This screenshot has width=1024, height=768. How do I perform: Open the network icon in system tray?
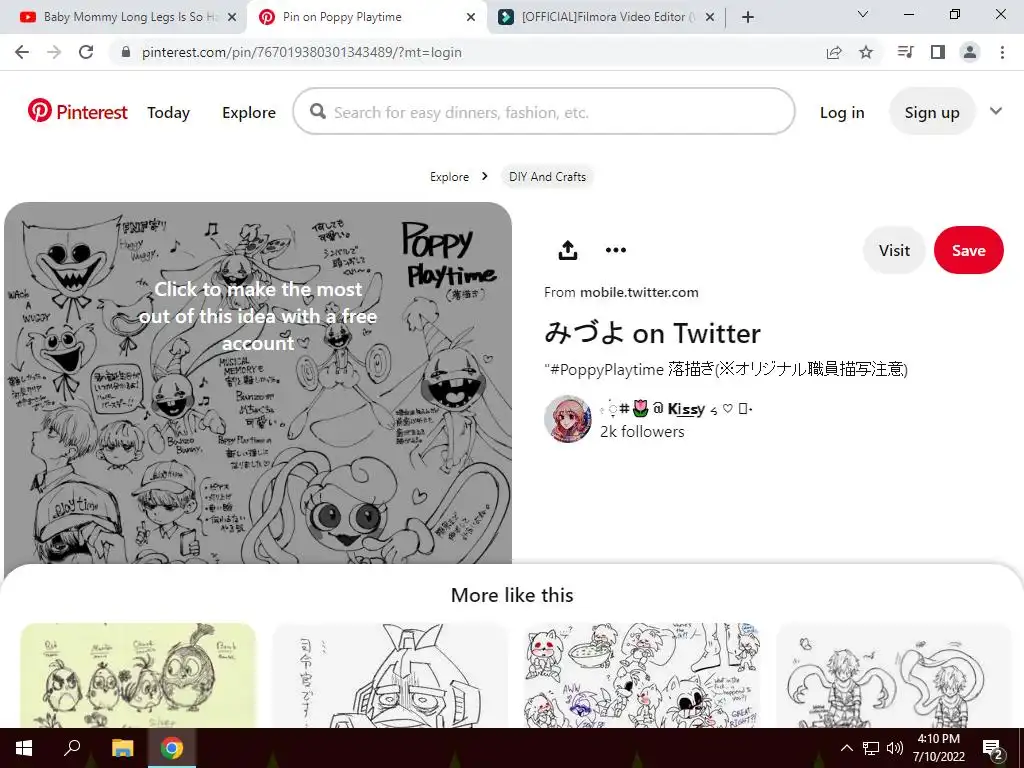click(871, 748)
